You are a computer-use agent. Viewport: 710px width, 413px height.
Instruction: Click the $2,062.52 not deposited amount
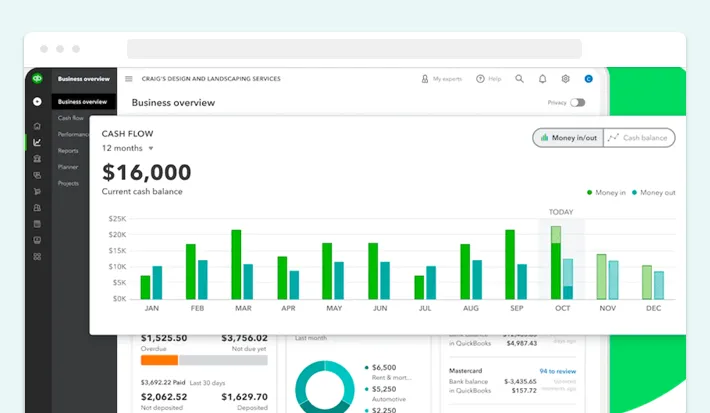point(164,397)
